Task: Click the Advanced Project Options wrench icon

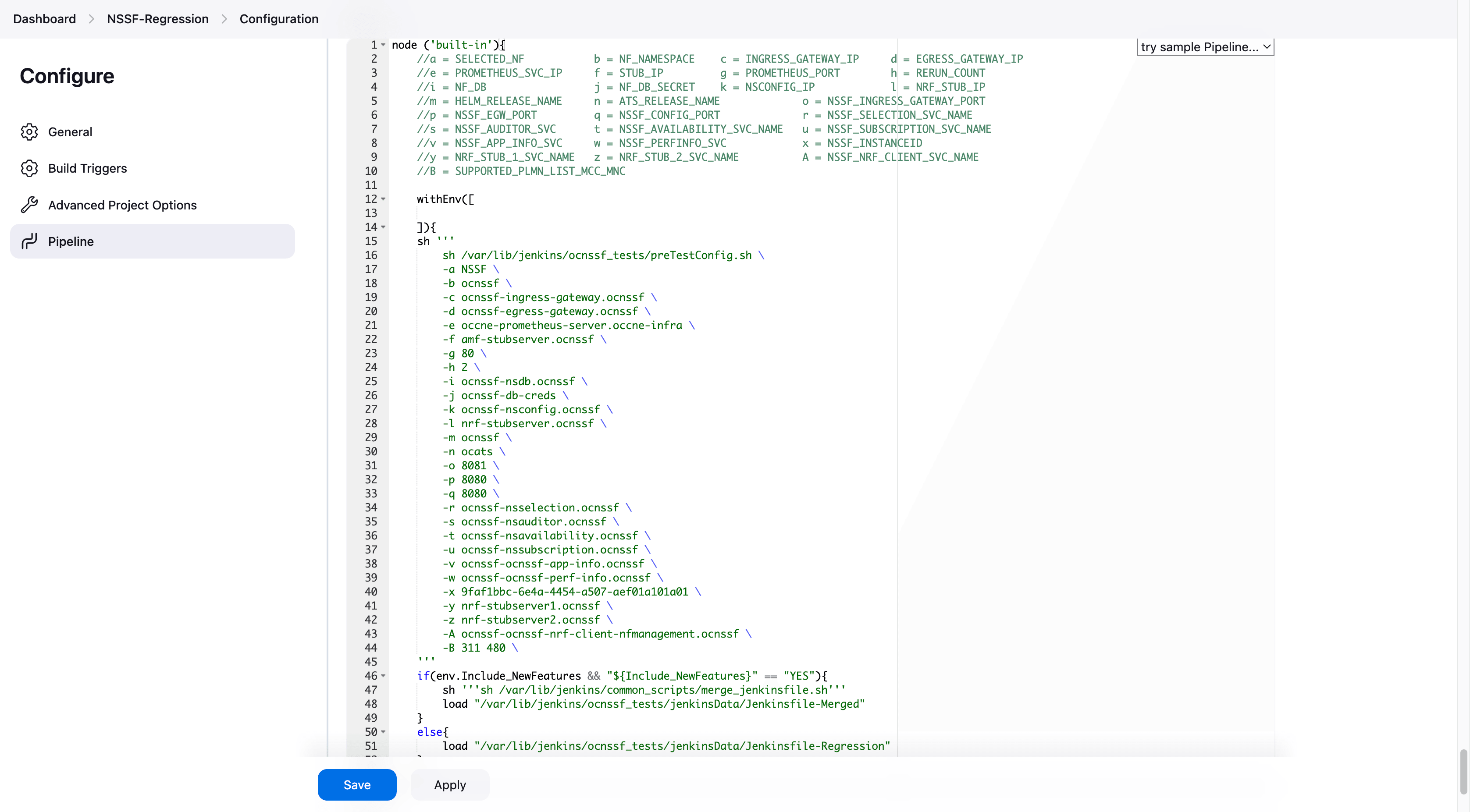Action: point(29,205)
